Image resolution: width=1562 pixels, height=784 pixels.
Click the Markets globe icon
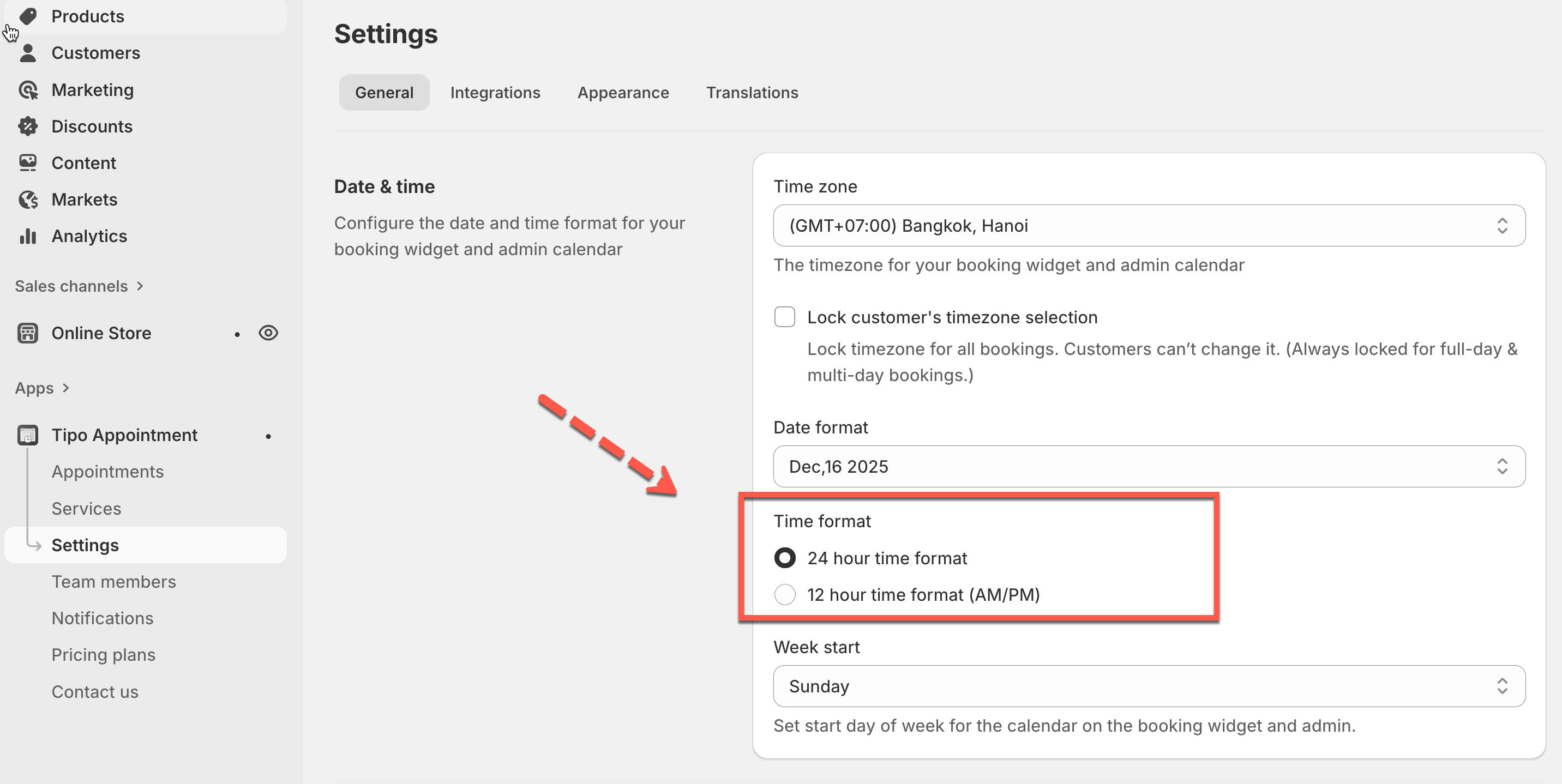click(x=28, y=200)
